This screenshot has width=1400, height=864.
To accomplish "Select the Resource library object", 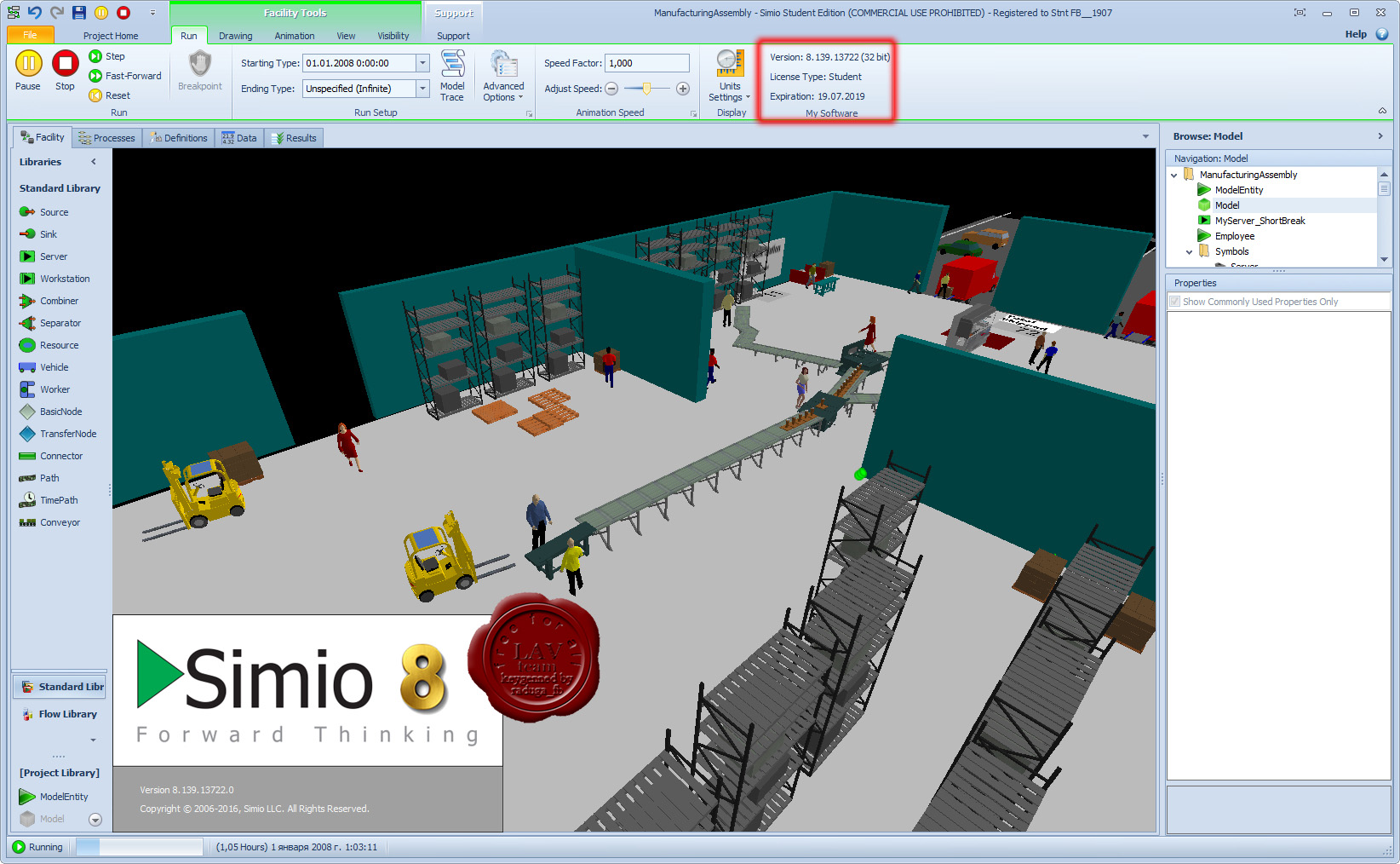I will 49,345.
